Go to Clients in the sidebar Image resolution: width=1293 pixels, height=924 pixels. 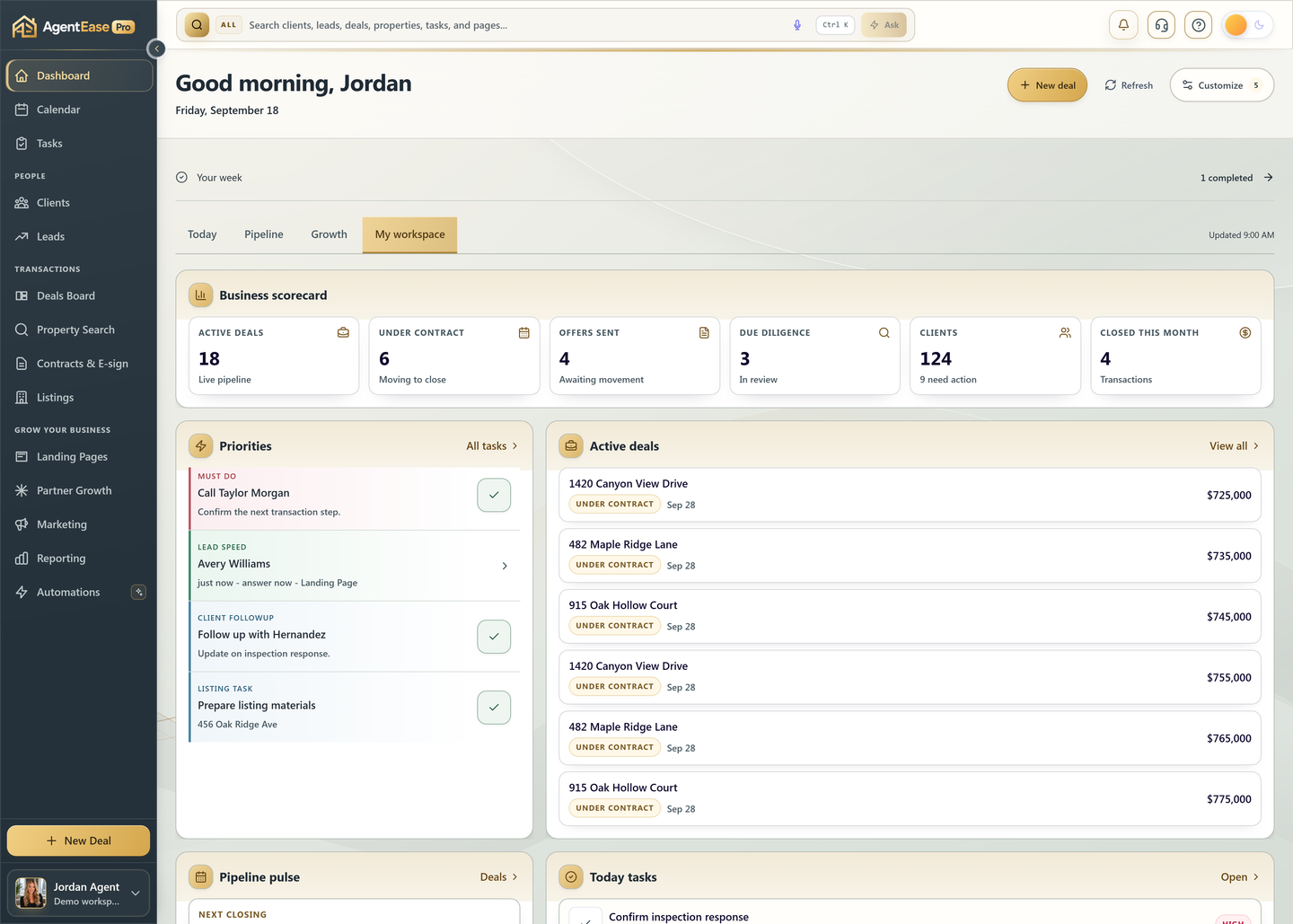point(79,203)
